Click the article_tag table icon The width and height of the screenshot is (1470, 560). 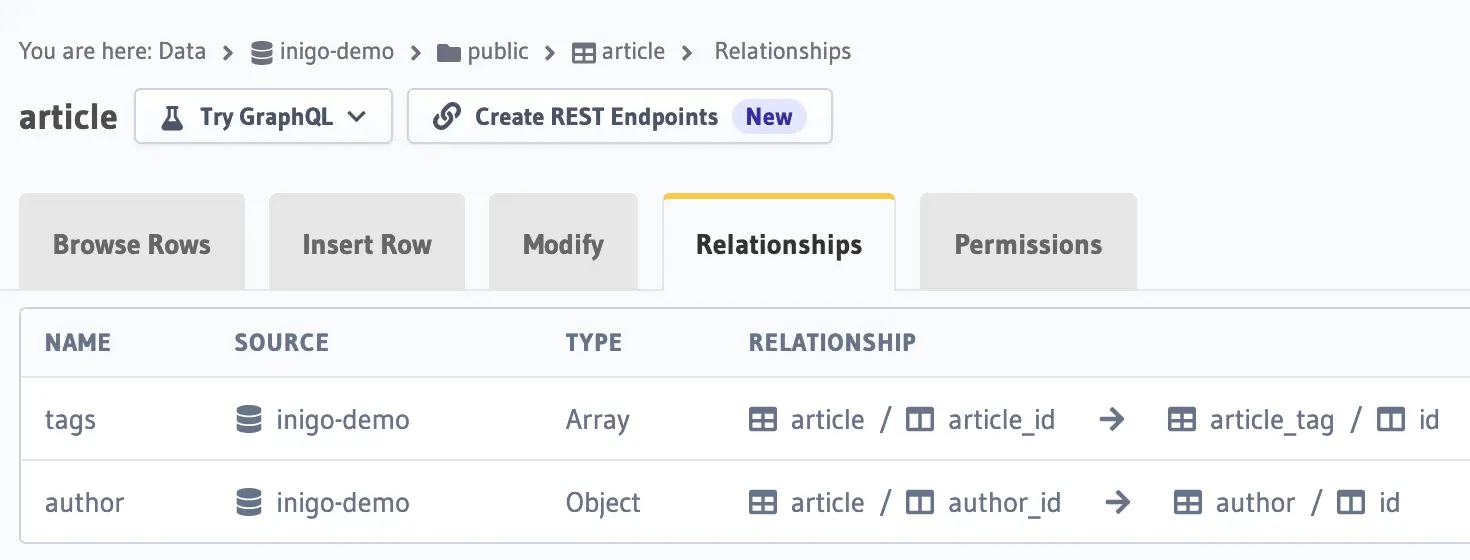[1182, 420]
